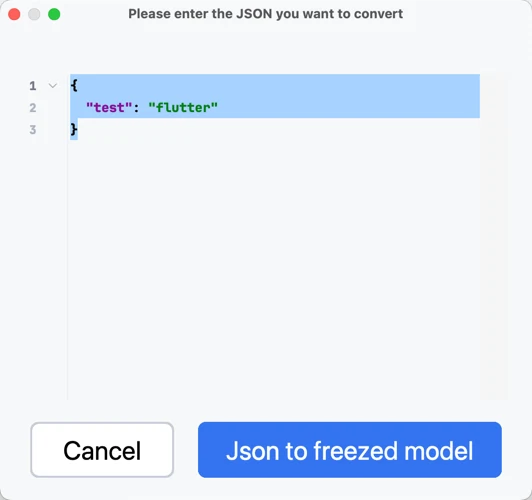
Task: Click the red close window button
Action: (x=14, y=14)
